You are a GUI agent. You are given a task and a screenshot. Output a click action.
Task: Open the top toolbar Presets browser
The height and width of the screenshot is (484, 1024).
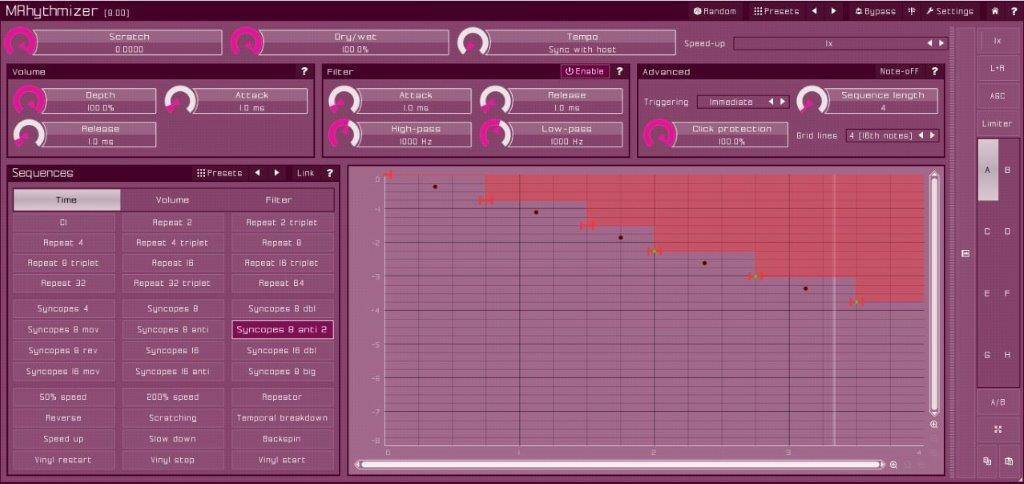click(x=776, y=11)
